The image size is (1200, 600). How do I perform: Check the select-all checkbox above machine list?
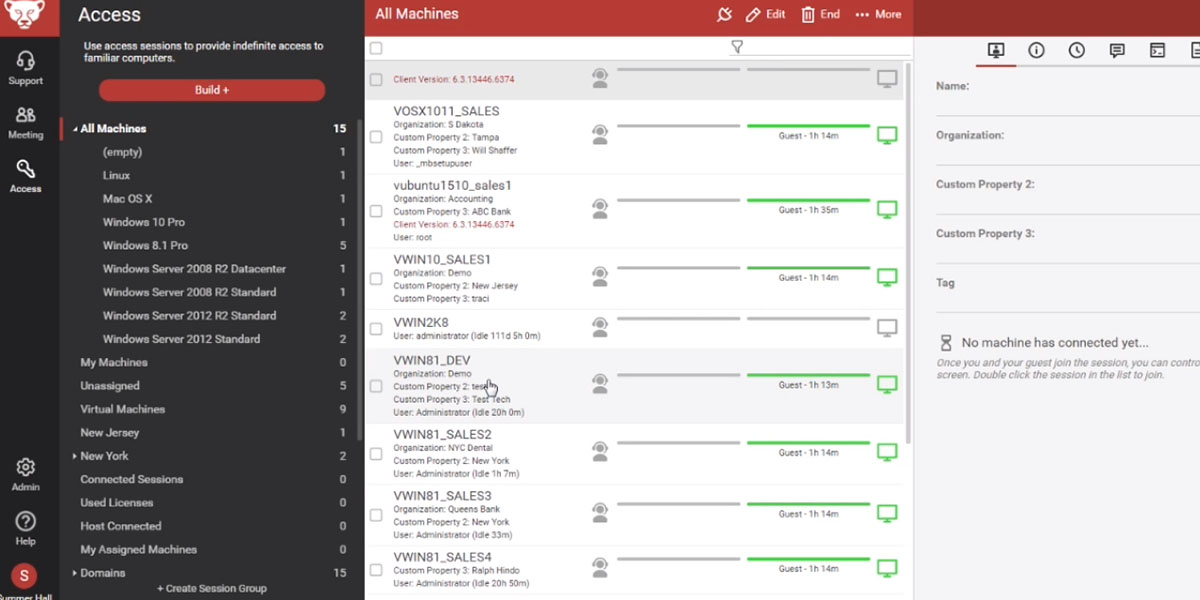click(376, 48)
